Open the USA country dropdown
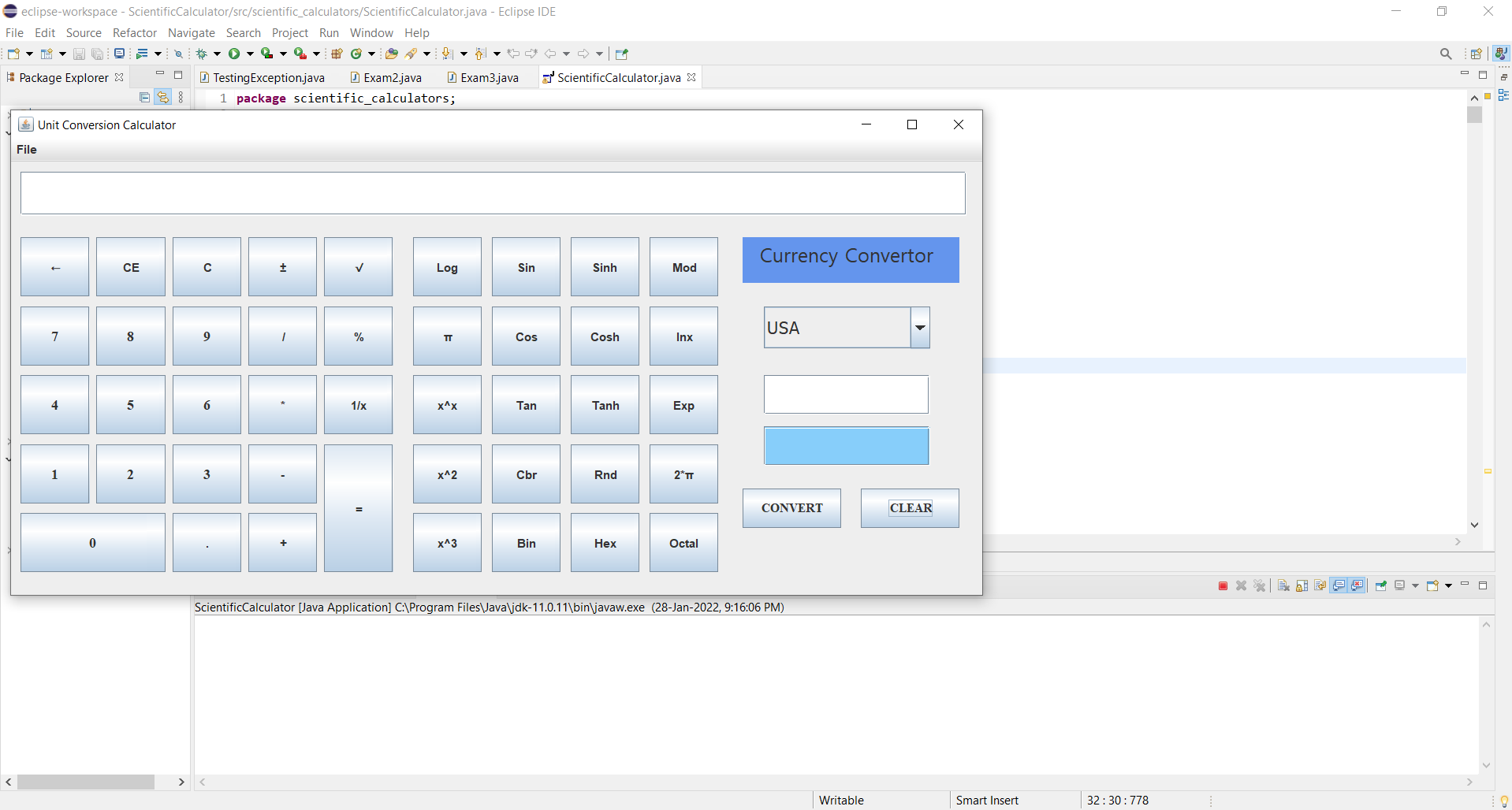 (920, 327)
